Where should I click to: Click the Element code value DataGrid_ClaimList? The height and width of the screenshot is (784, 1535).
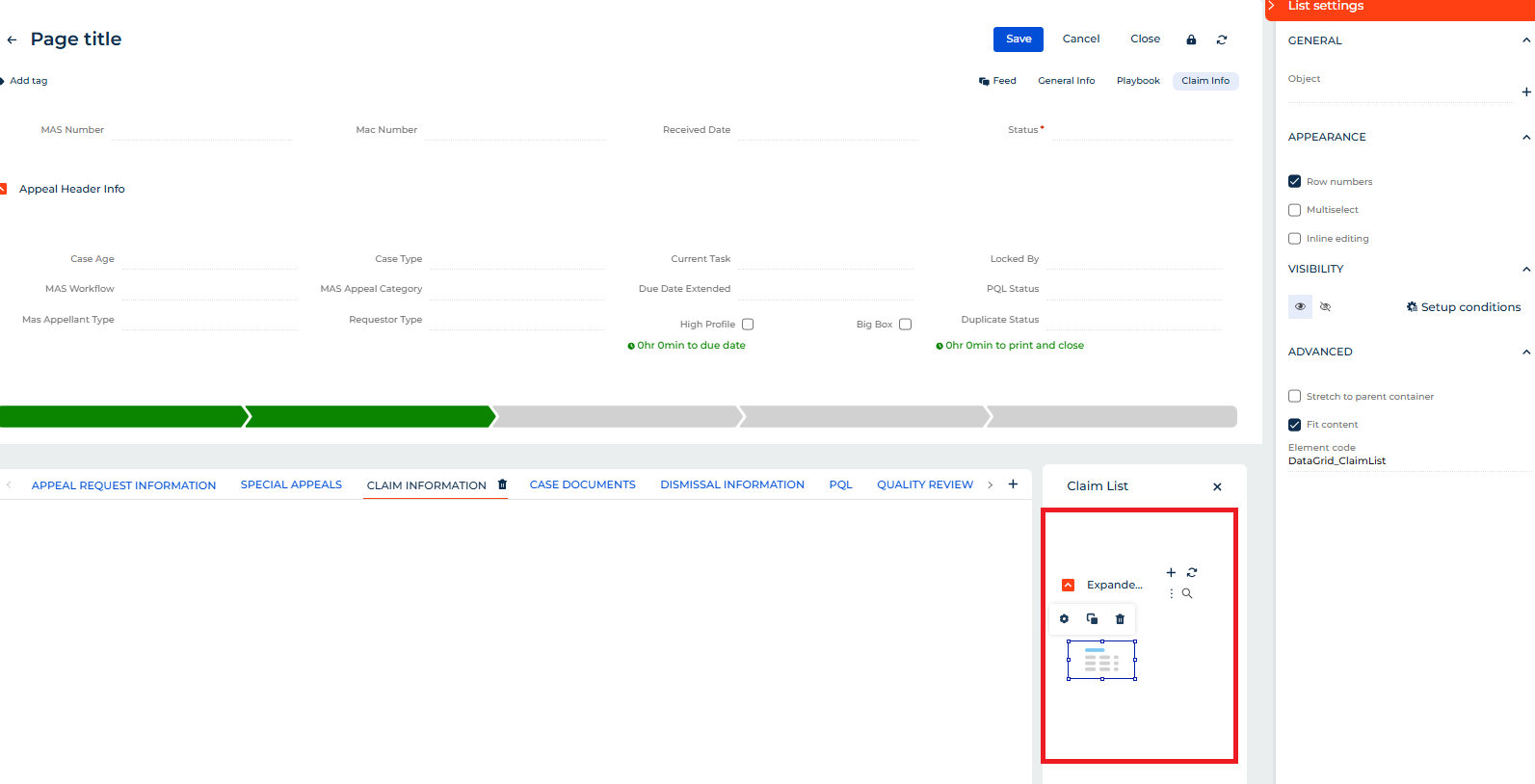tap(1337, 461)
